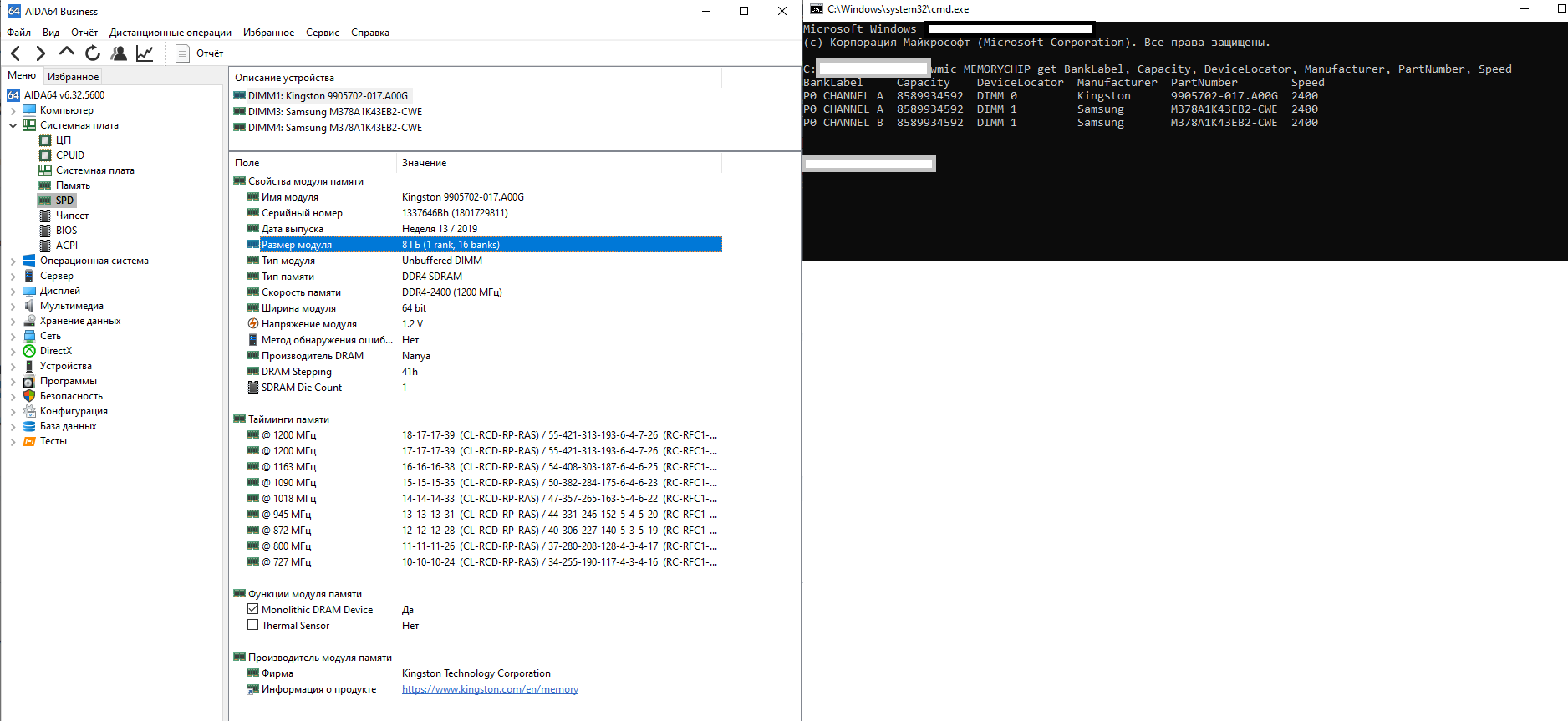1568x721 pixels.
Task: Select the Чипсет chip icon
Action: [45, 216]
